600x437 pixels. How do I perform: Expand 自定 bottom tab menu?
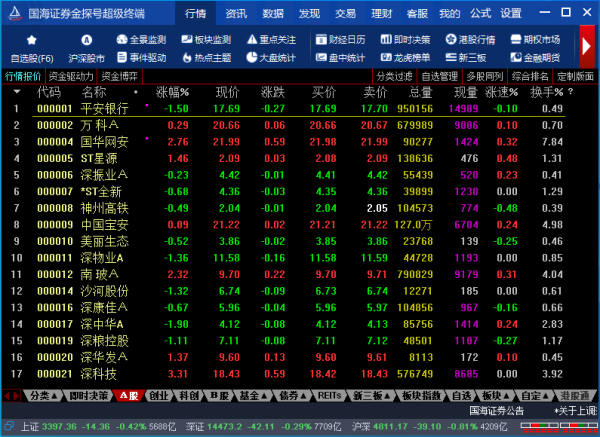[535, 396]
